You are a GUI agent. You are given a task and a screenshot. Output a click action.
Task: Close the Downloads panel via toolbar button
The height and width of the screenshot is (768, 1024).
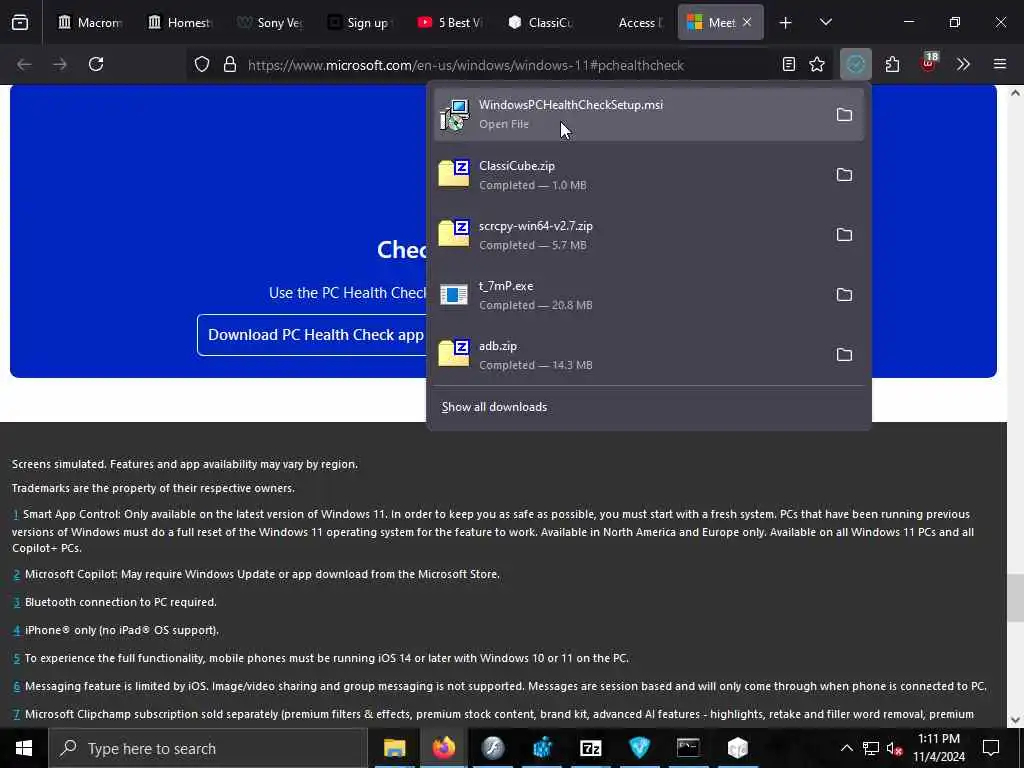856,64
